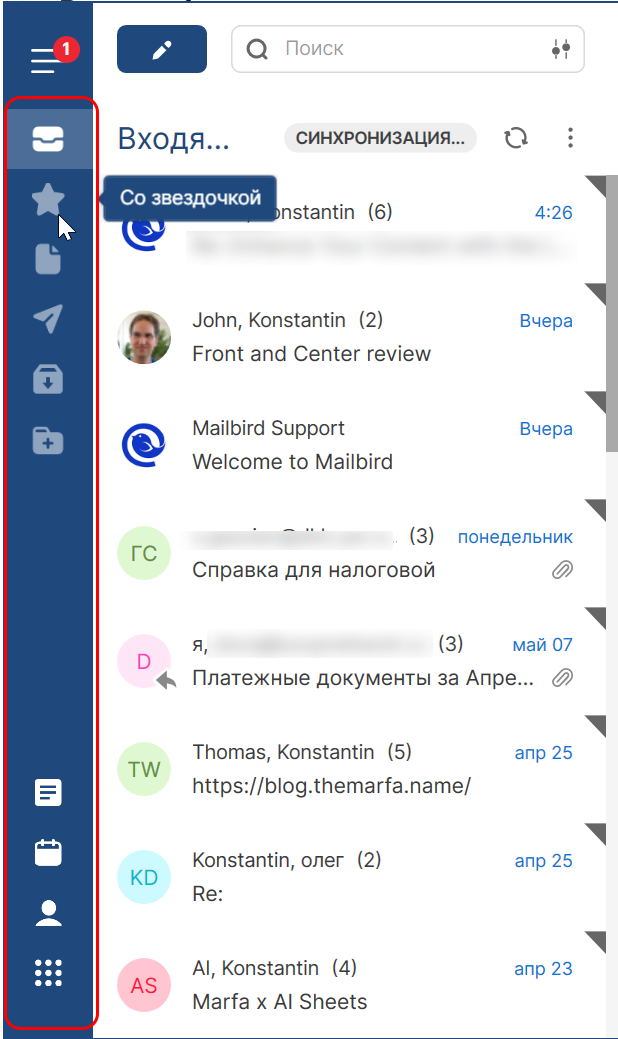
Task: Open the Starred folder icon
Action: pyautogui.click(x=48, y=199)
